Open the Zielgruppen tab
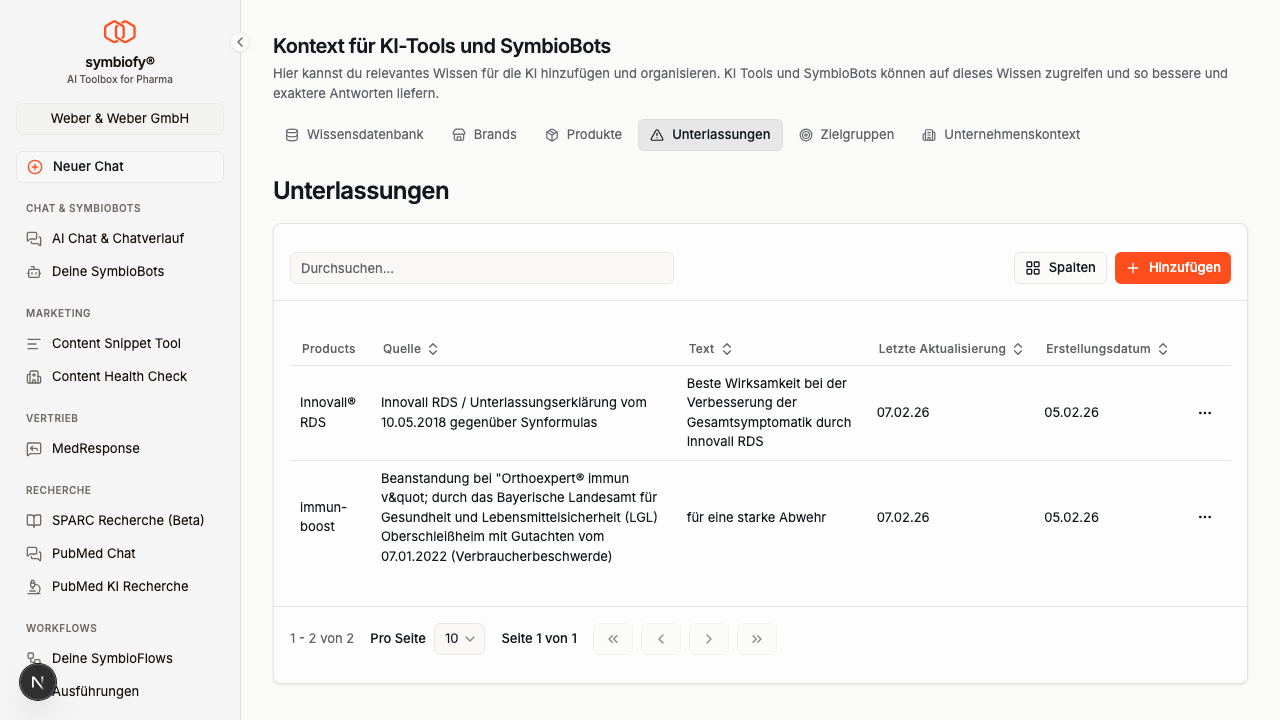1280x720 pixels. click(x=846, y=134)
